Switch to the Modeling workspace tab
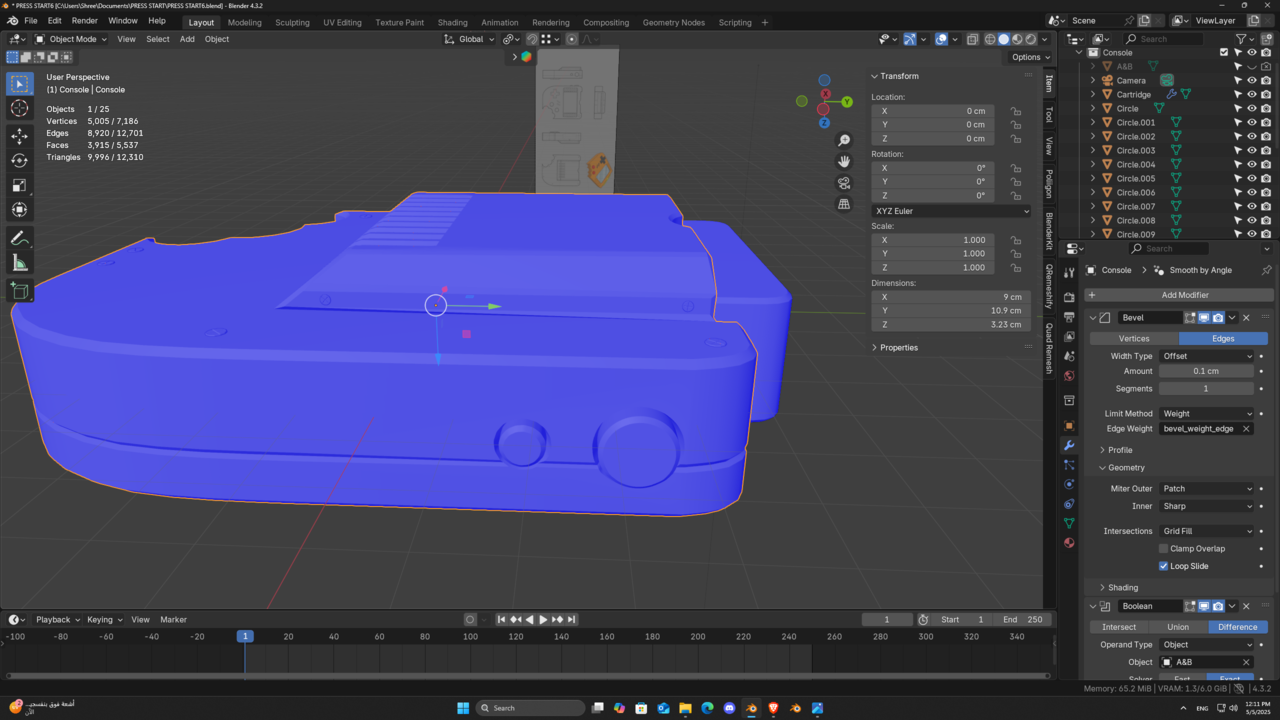 pos(244,22)
